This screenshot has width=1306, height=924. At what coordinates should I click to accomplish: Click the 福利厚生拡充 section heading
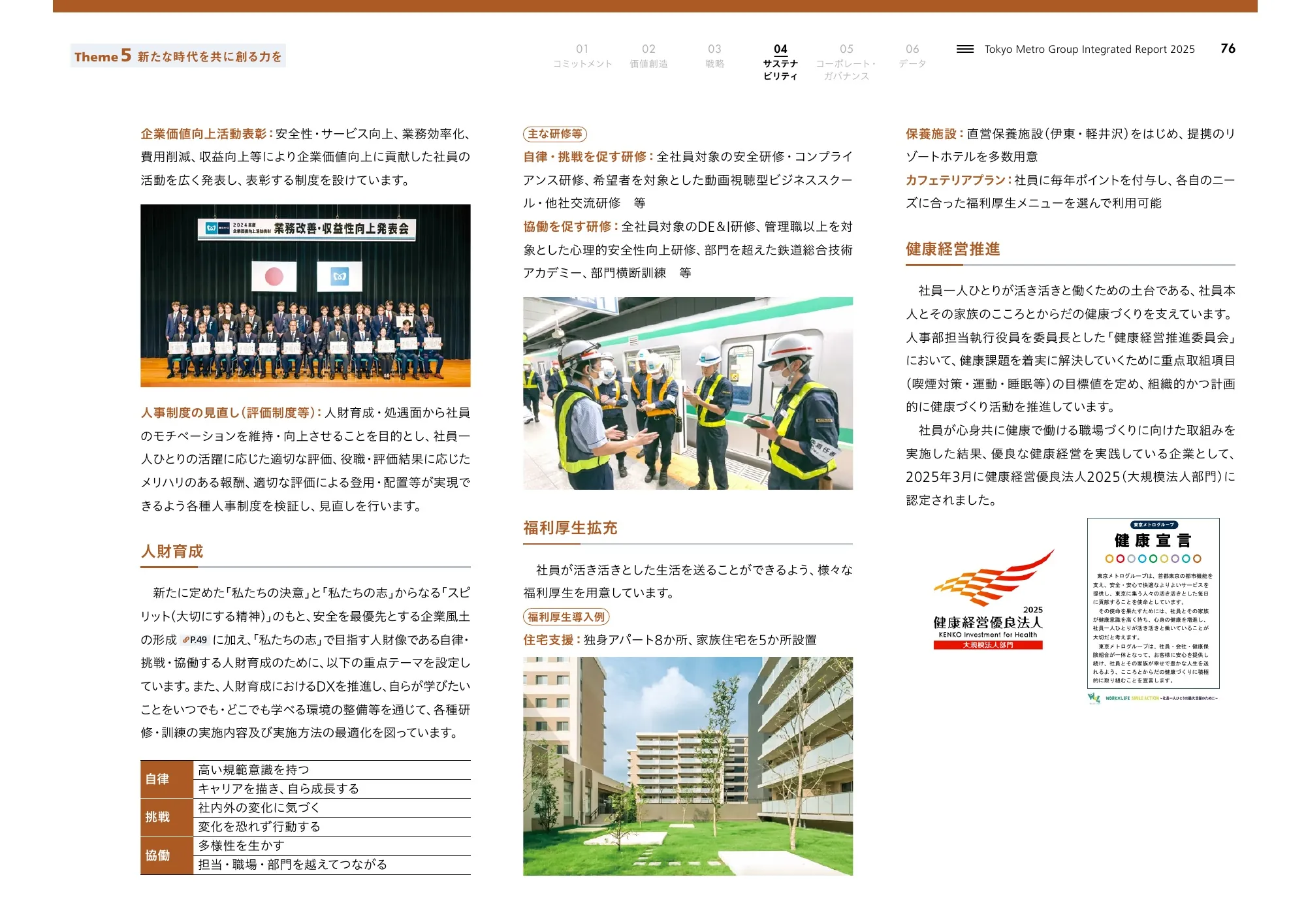click(570, 528)
